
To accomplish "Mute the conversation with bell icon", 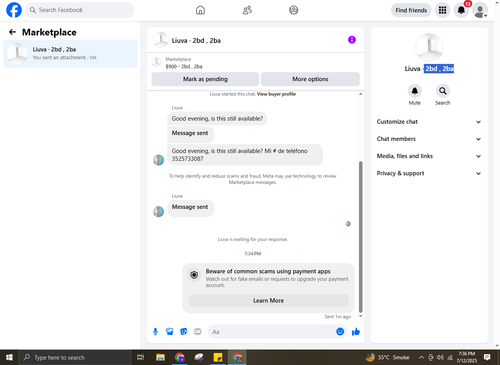I will click(x=415, y=91).
